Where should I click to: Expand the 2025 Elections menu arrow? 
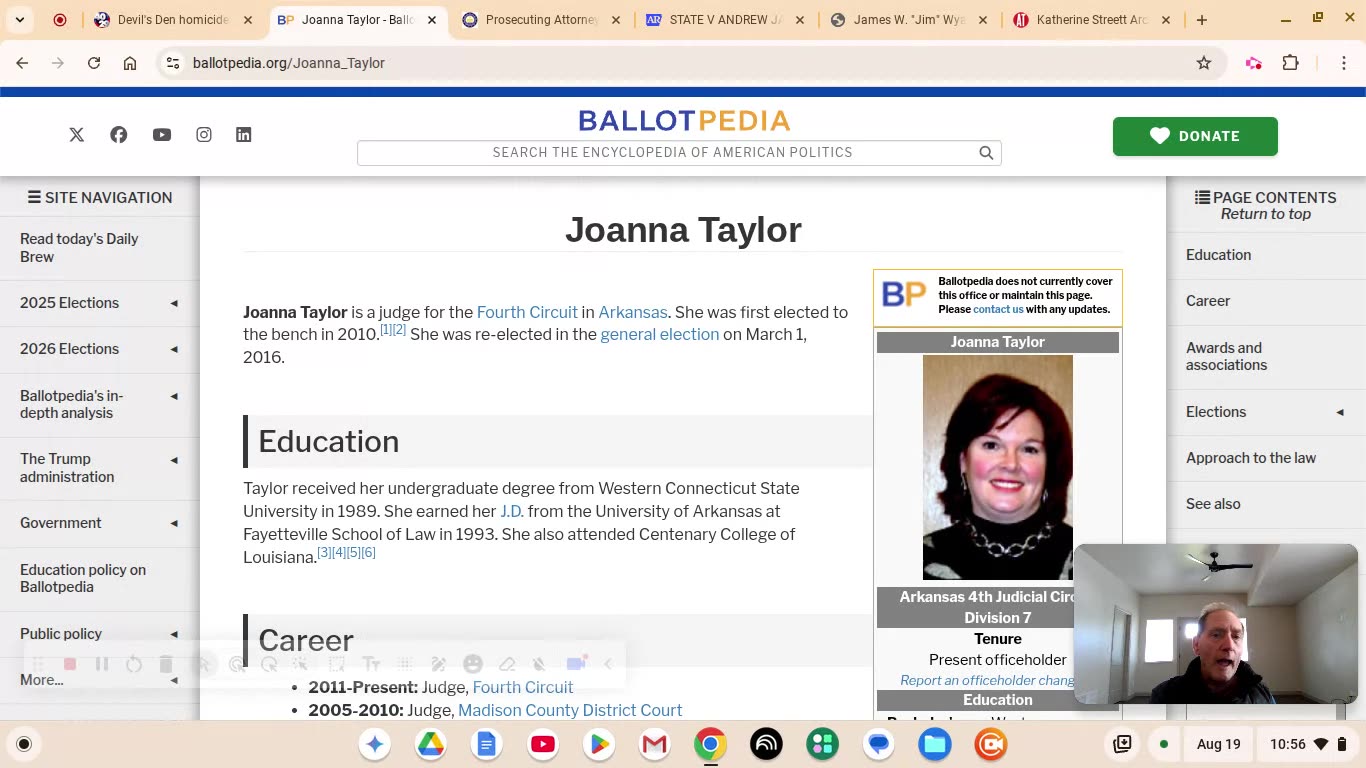coord(174,303)
